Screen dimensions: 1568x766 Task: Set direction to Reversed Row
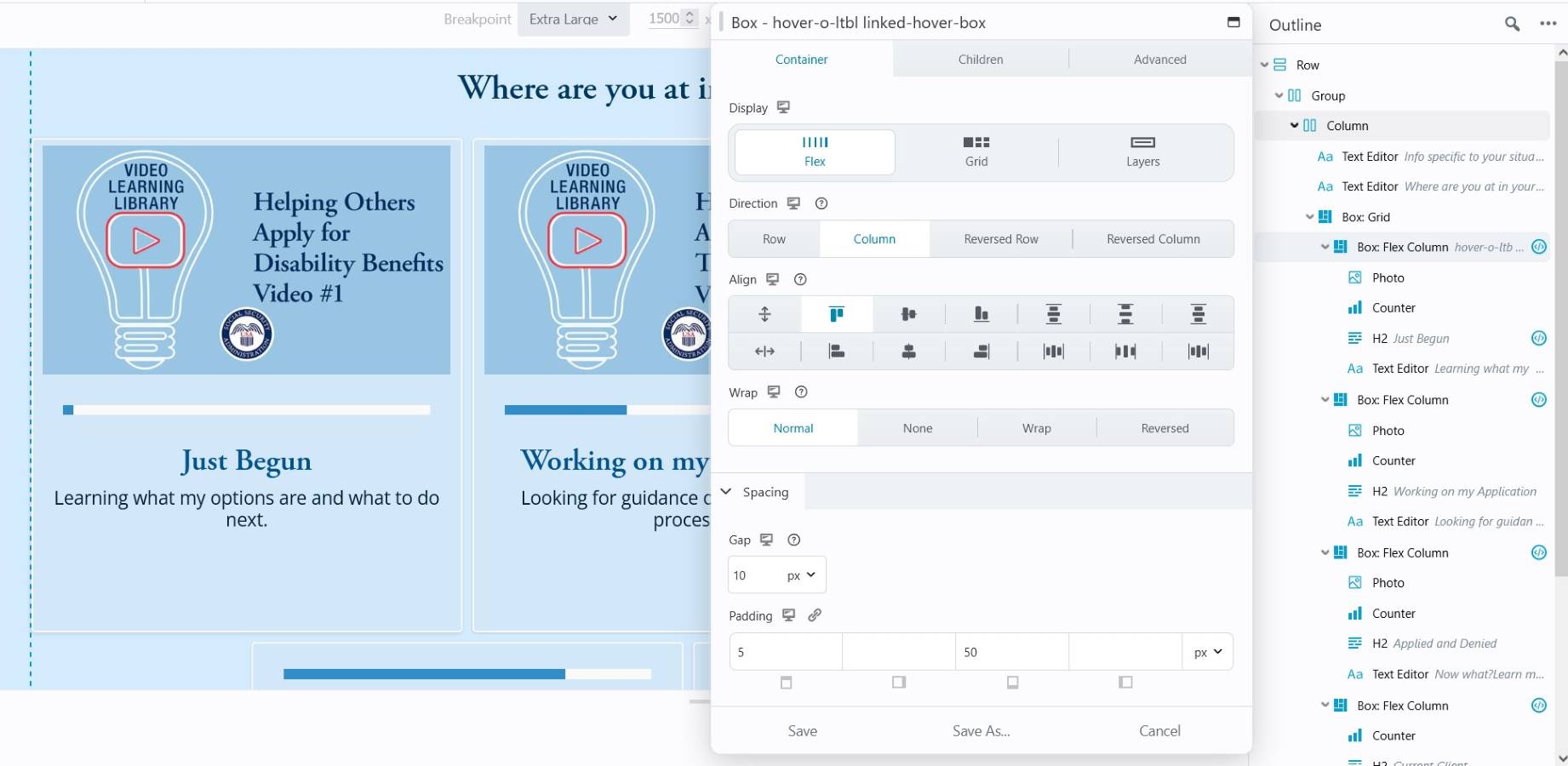(1000, 239)
